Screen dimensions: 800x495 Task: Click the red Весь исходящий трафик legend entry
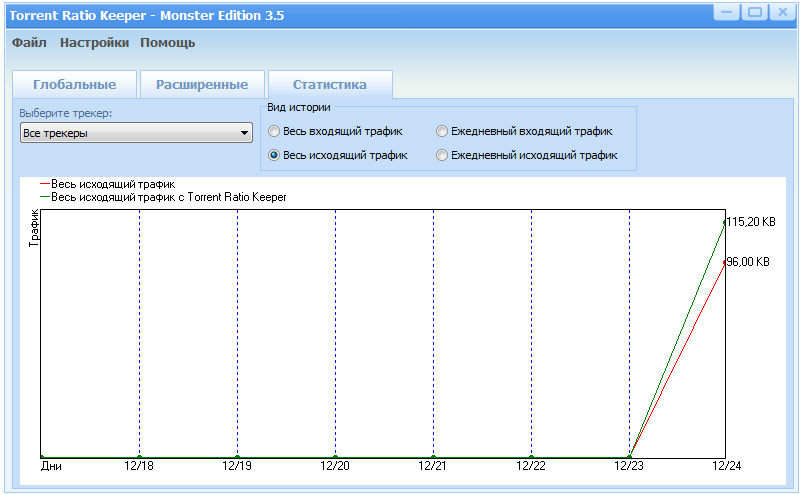[x=108, y=184]
